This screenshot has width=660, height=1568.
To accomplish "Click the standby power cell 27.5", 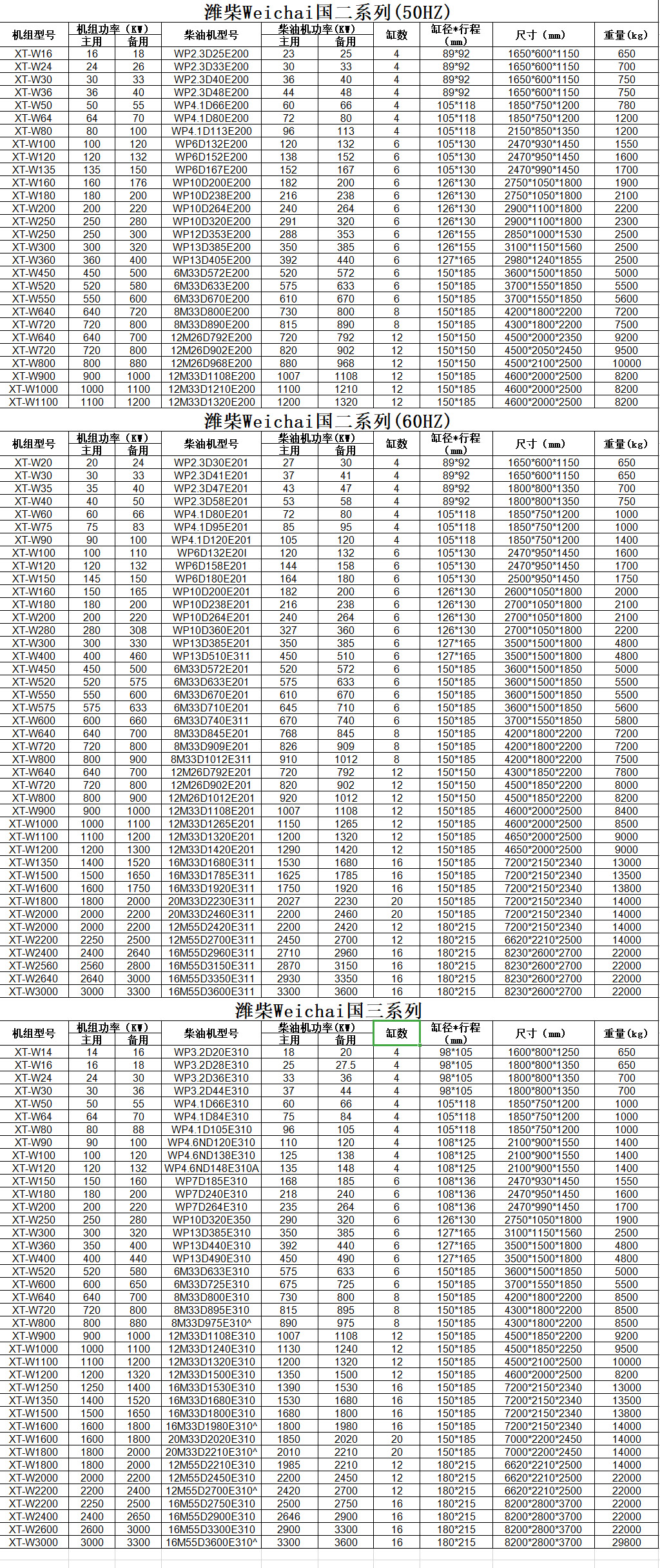I will [345, 1065].
